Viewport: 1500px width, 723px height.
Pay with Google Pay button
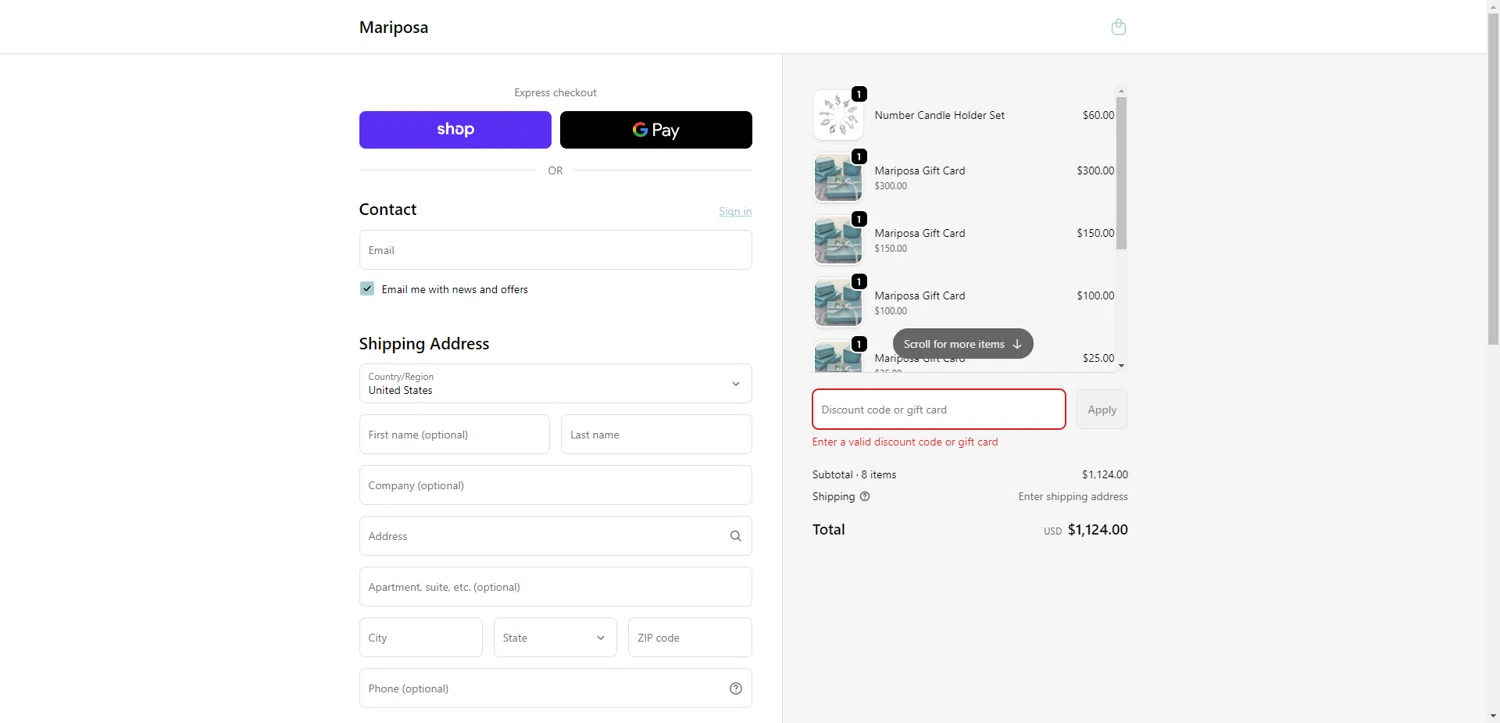pyautogui.click(x=656, y=130)
